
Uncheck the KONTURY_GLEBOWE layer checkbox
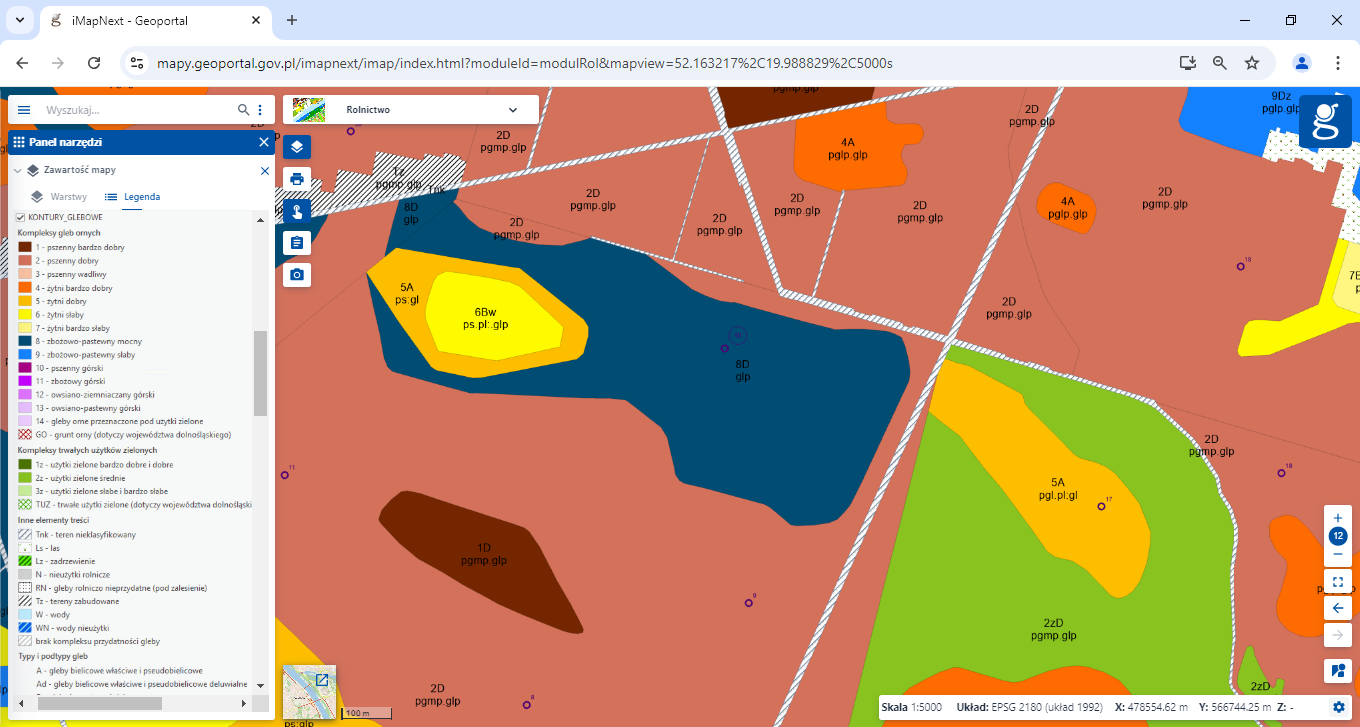coord(20,217)
